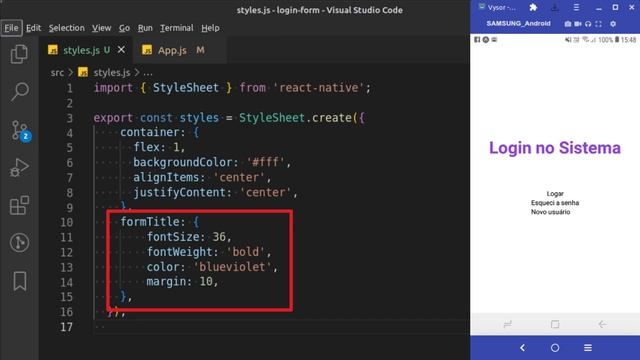Viewport: 640px width, 360px height.
Task: Open the File menu
Action: 11,28
